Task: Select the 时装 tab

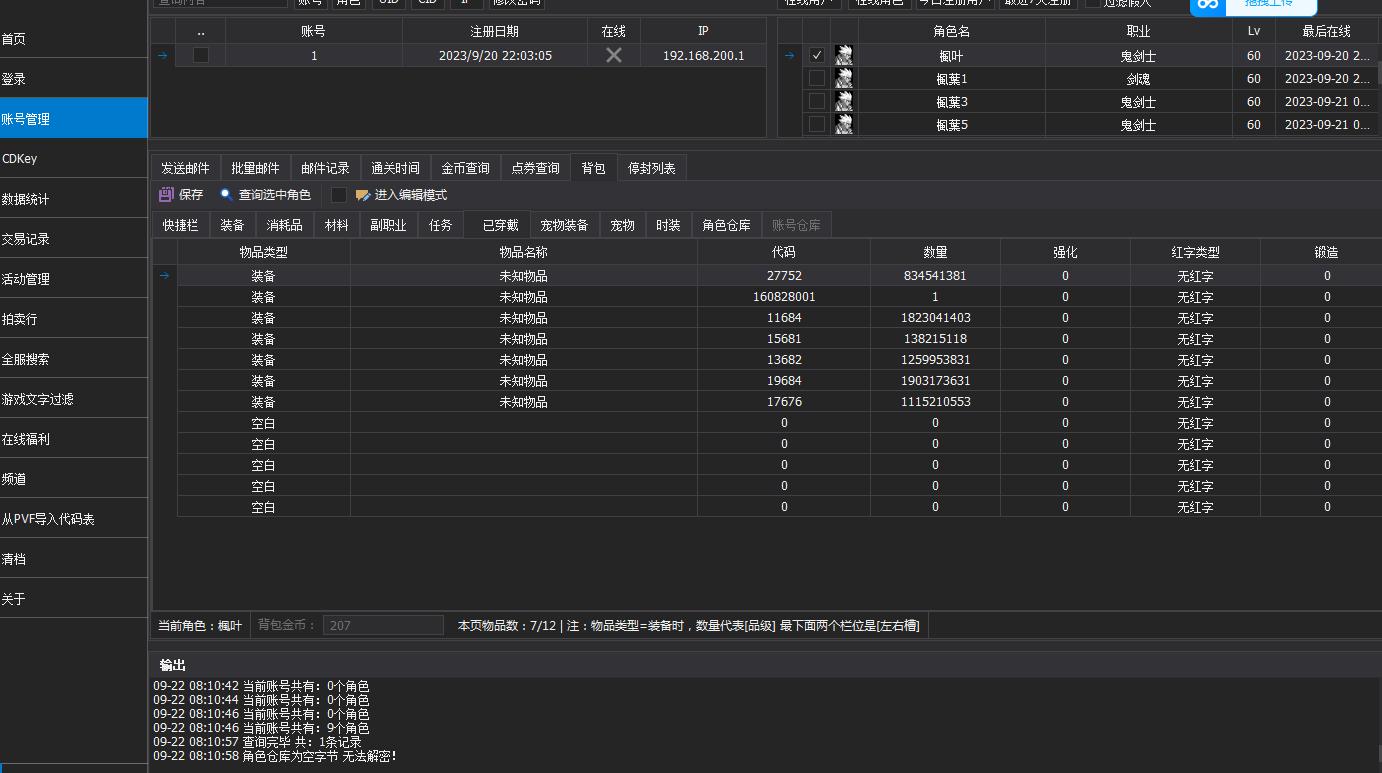Action: pyautogui.click(x=668, y=225)
